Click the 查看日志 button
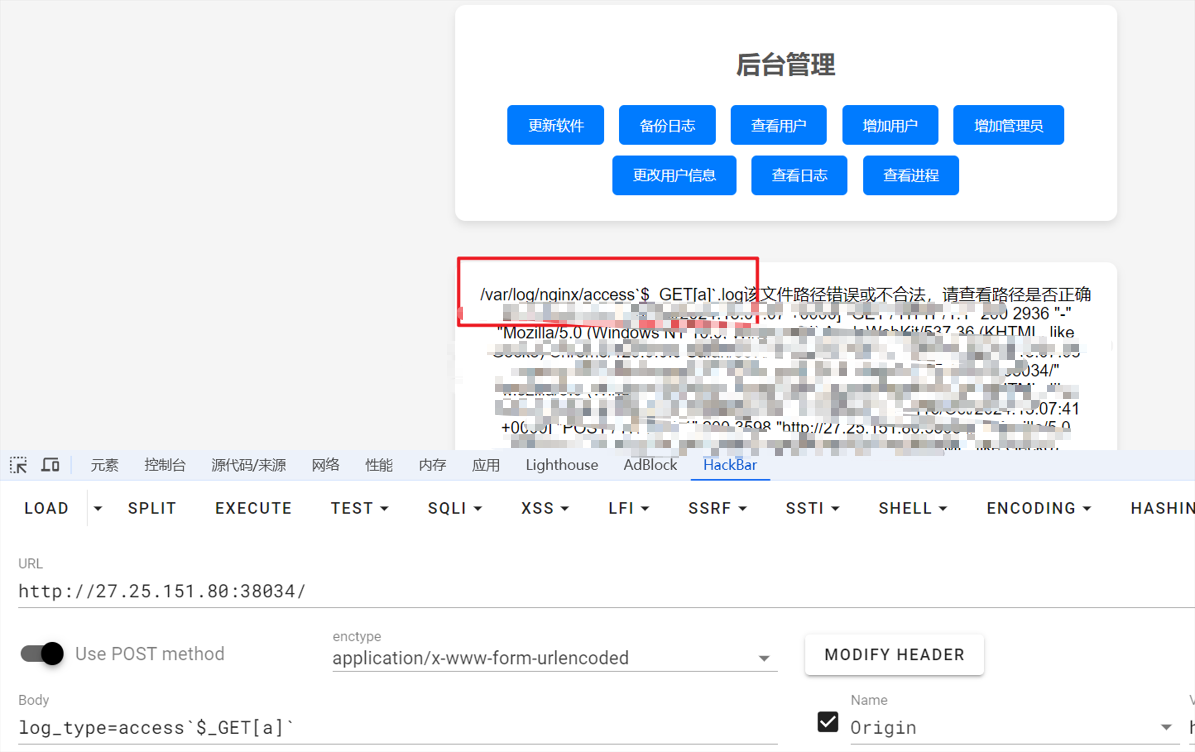 pyautogui.click(x=799, y=175)
